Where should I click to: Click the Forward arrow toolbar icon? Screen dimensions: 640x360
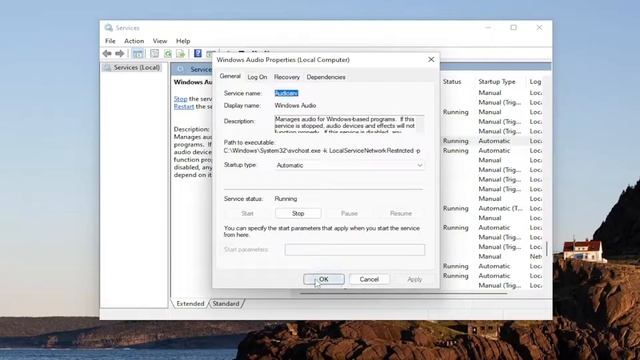120,53
